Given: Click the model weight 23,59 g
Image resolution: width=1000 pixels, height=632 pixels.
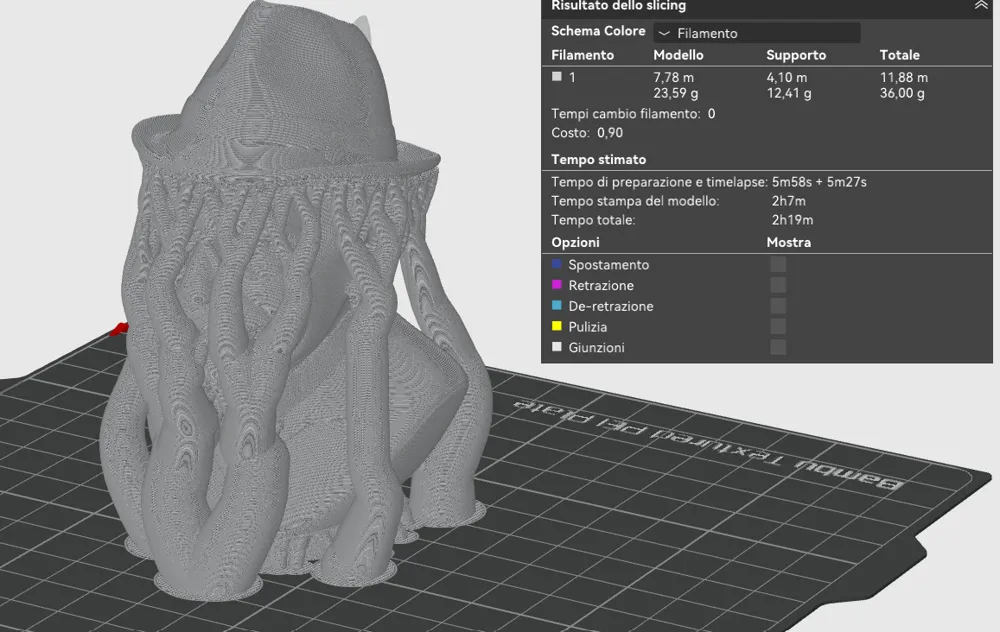Looking at the screenshot, I should (675, 93).
